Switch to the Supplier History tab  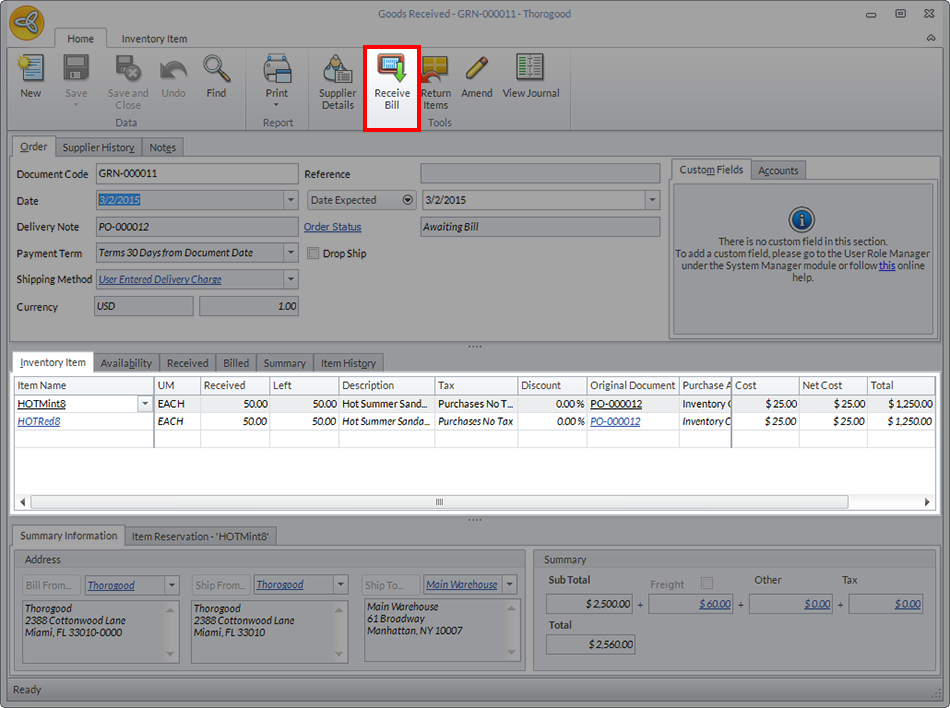click(98, 148)
